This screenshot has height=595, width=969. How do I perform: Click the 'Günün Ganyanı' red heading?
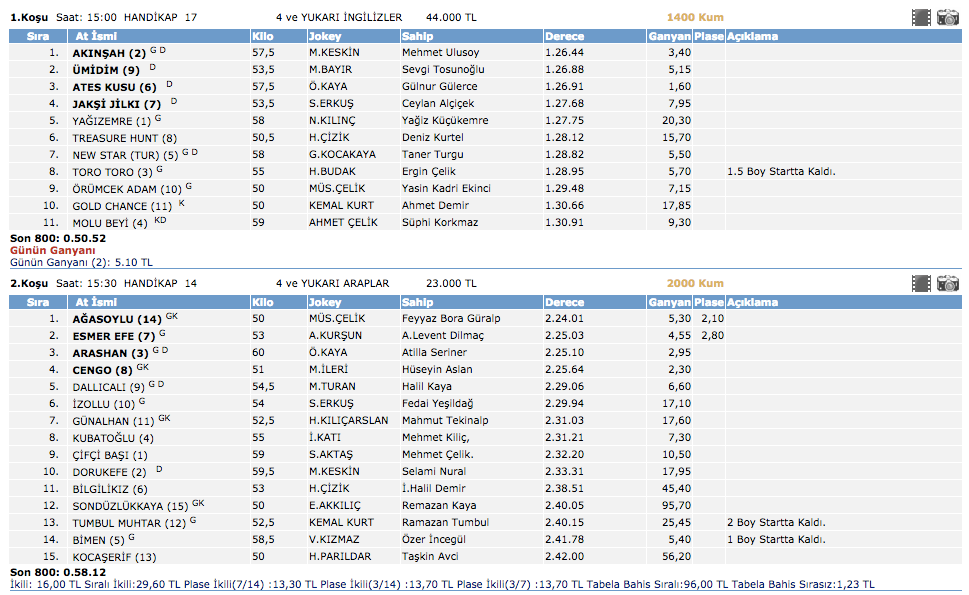[x=46, y=250]
